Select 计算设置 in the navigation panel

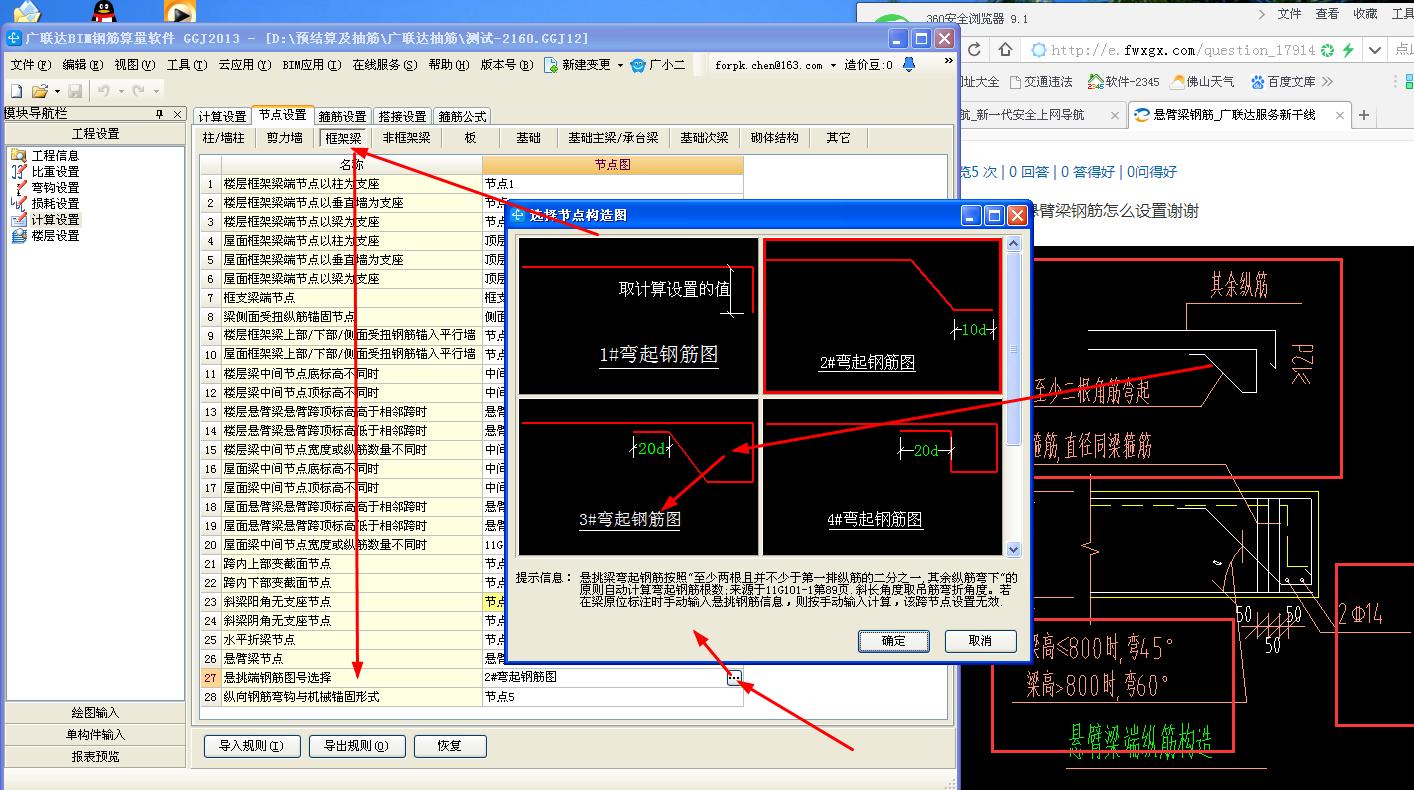point(55,220)
